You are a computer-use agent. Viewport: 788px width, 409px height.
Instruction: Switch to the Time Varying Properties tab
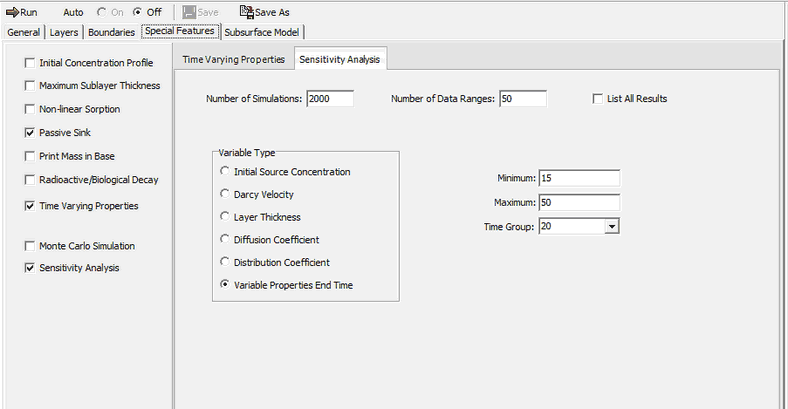[234, 60]
